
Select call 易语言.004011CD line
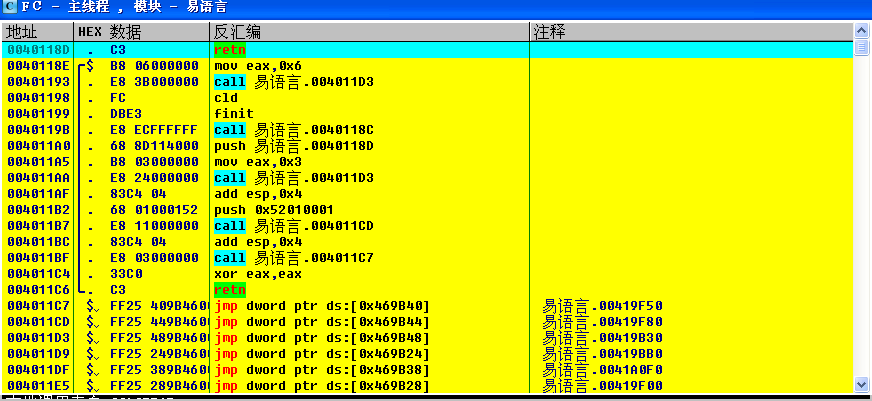click(294, 226)
